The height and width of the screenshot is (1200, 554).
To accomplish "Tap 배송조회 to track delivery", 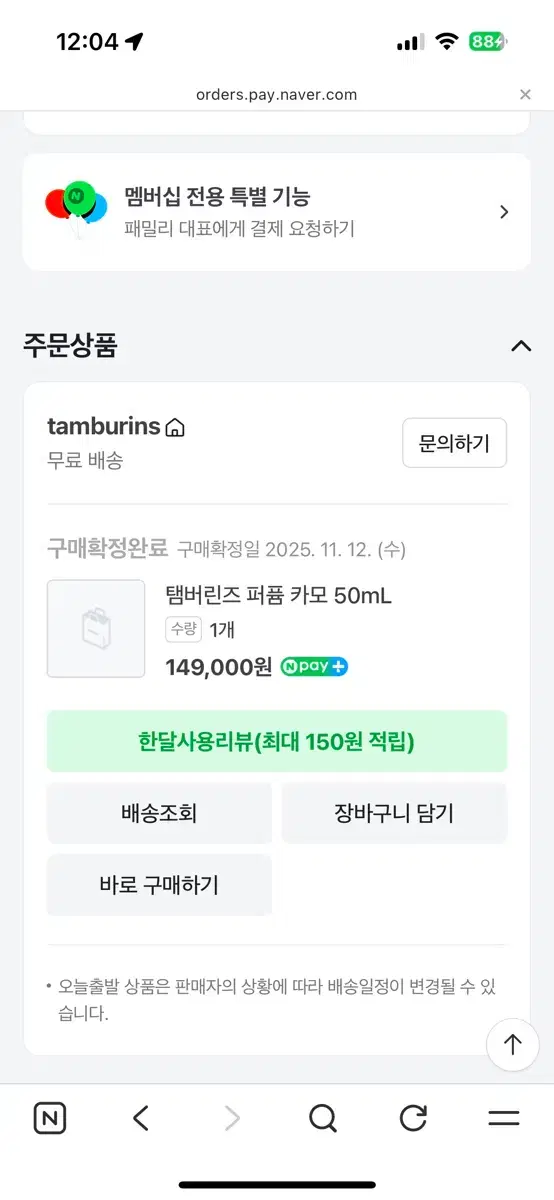I will [159, 813].
